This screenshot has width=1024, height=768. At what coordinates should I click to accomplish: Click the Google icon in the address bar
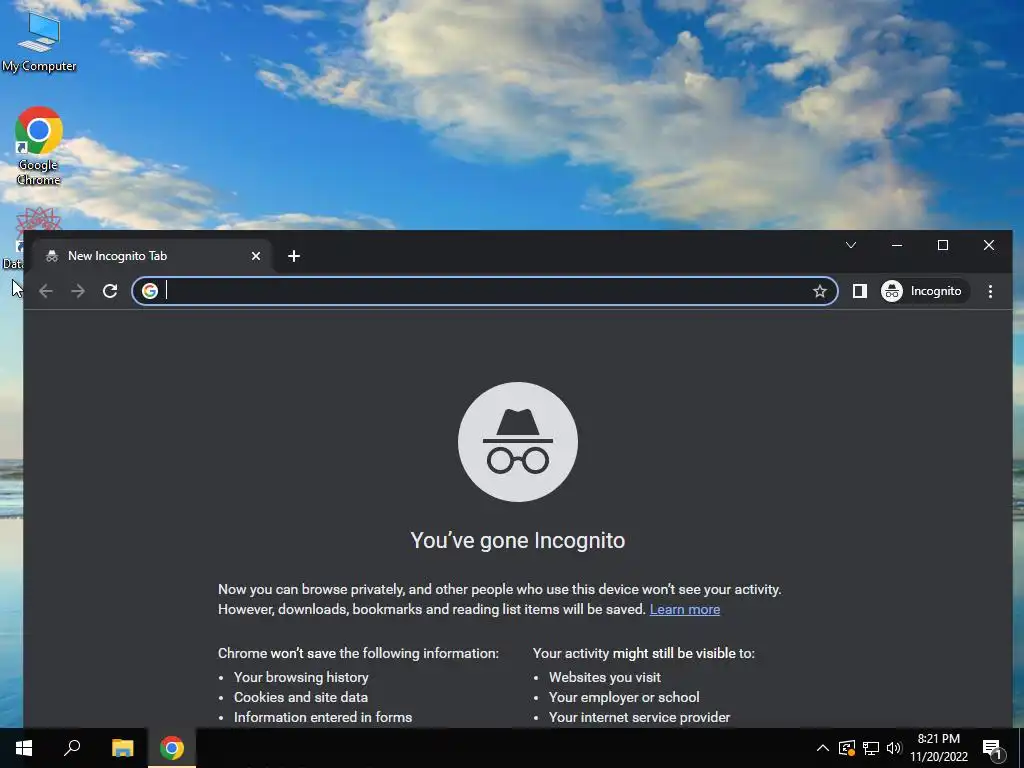[150, 291]
